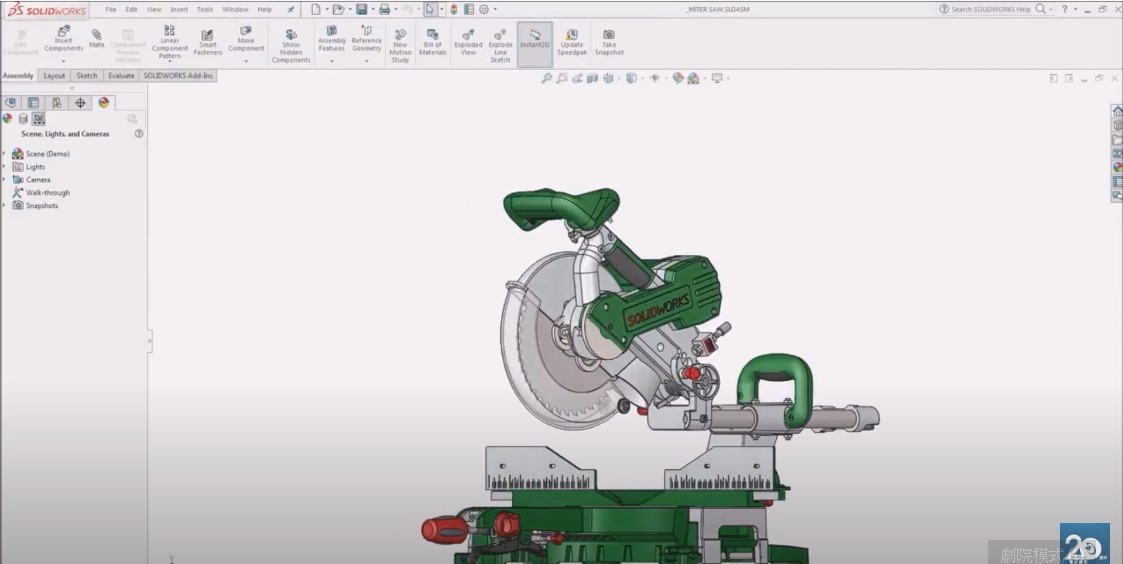Open PropertyManager tab
The width and height of the screenshot is (1123, 564).
(33, 102)
